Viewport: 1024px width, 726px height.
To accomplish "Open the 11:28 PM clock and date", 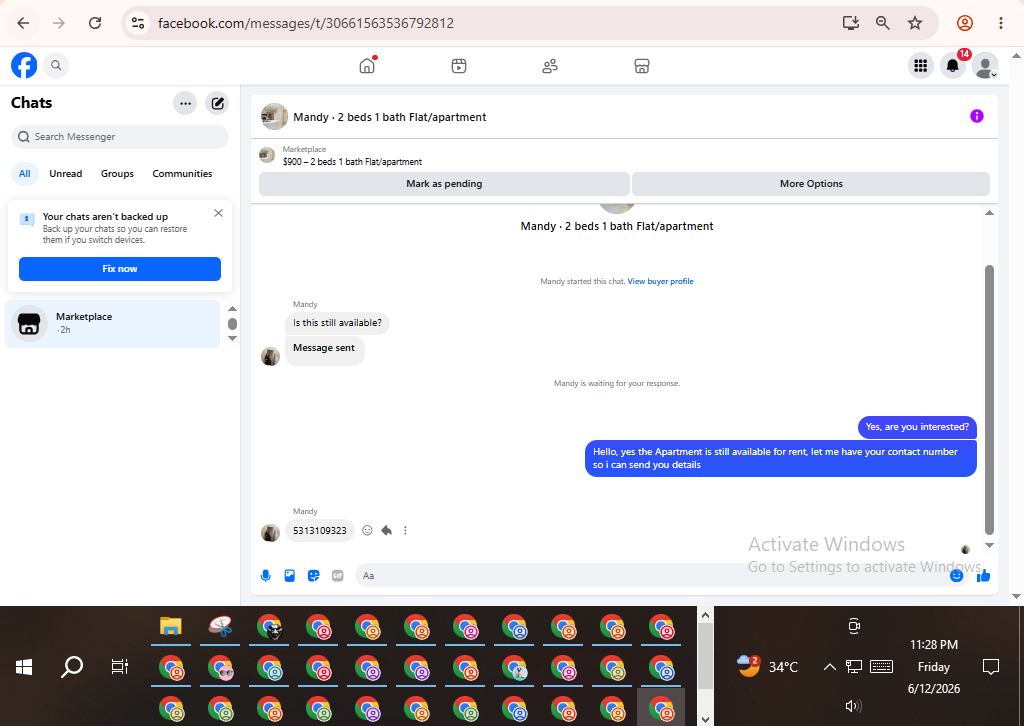I will [x=934, y=667].
